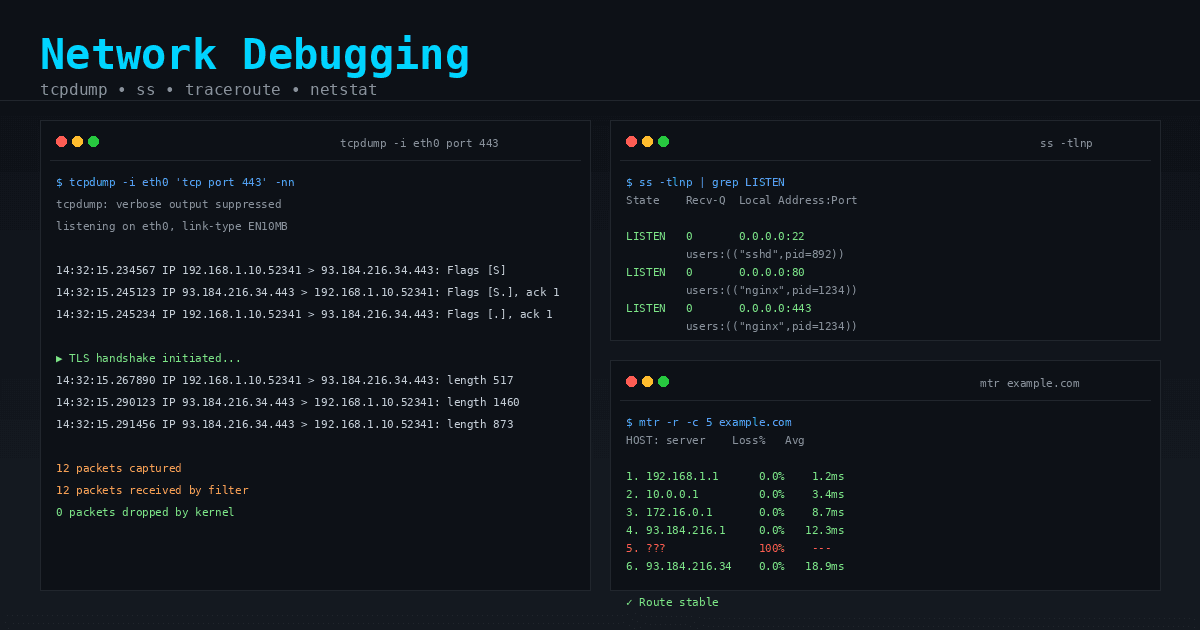Toggle the green dot on the tcpdump window

pyautogui.click(x=93, y=141)
